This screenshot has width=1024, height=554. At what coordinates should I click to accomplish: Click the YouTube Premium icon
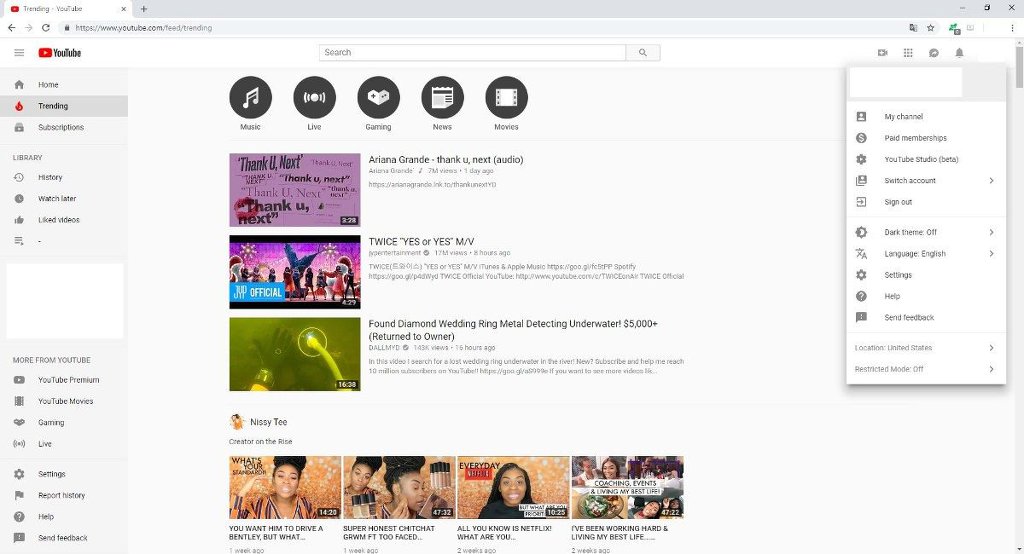pyautogui.click(x=19, y=380)
